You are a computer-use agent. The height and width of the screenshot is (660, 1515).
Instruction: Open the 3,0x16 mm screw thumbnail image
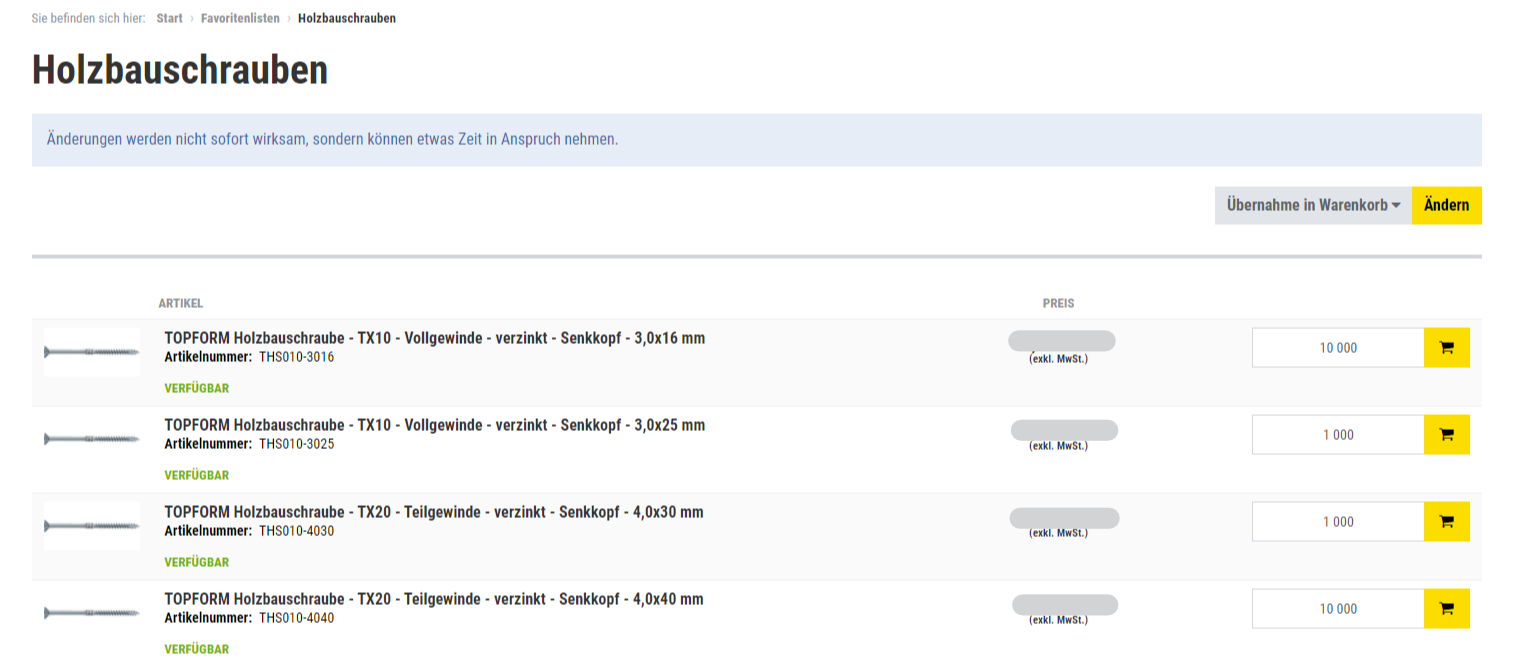tap(92, 352)
